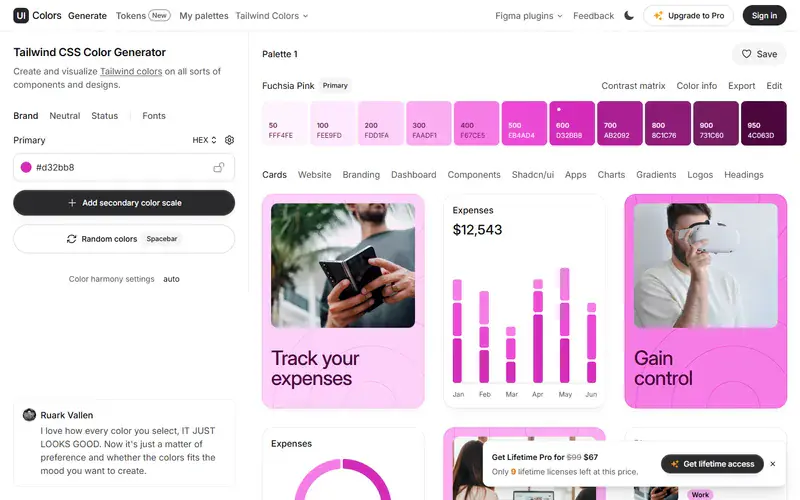Open My palettes
Viewport: 800px width, 500px height.
pyautogui.click(x=204, y=16)
